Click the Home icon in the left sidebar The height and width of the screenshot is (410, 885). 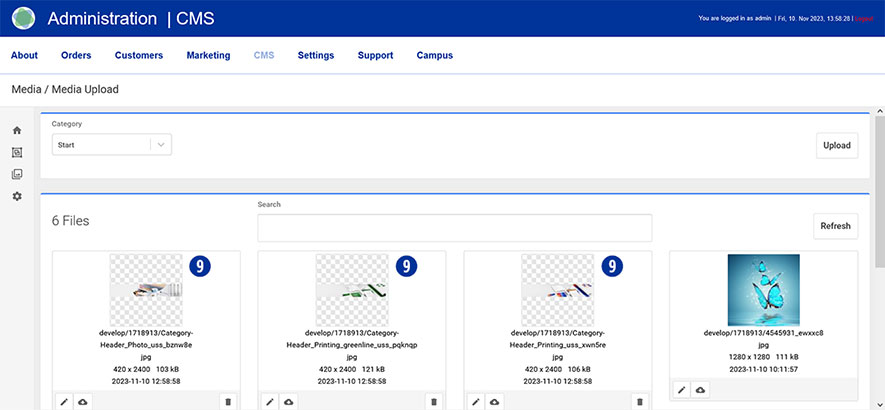click(17, 131)
